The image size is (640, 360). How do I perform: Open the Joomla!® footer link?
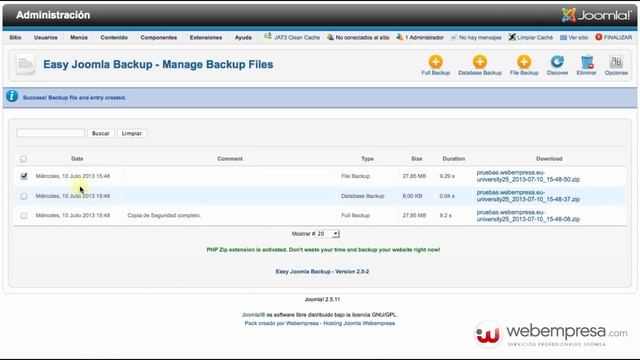tap(253, 315)
